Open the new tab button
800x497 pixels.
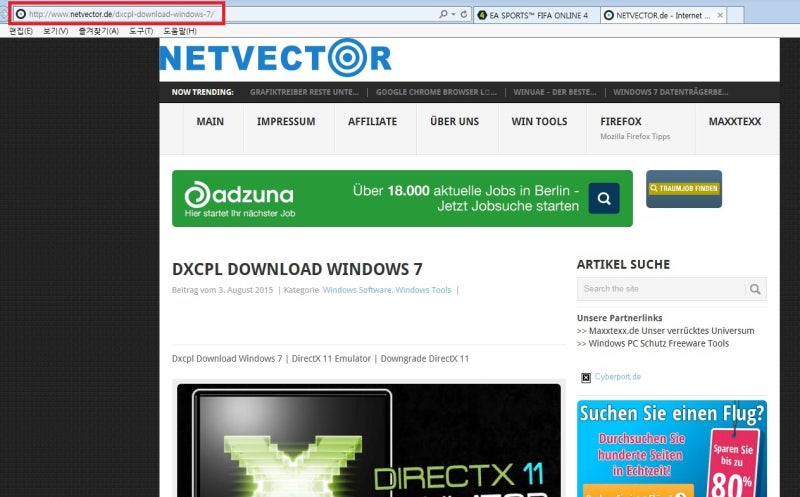(735, 15)
